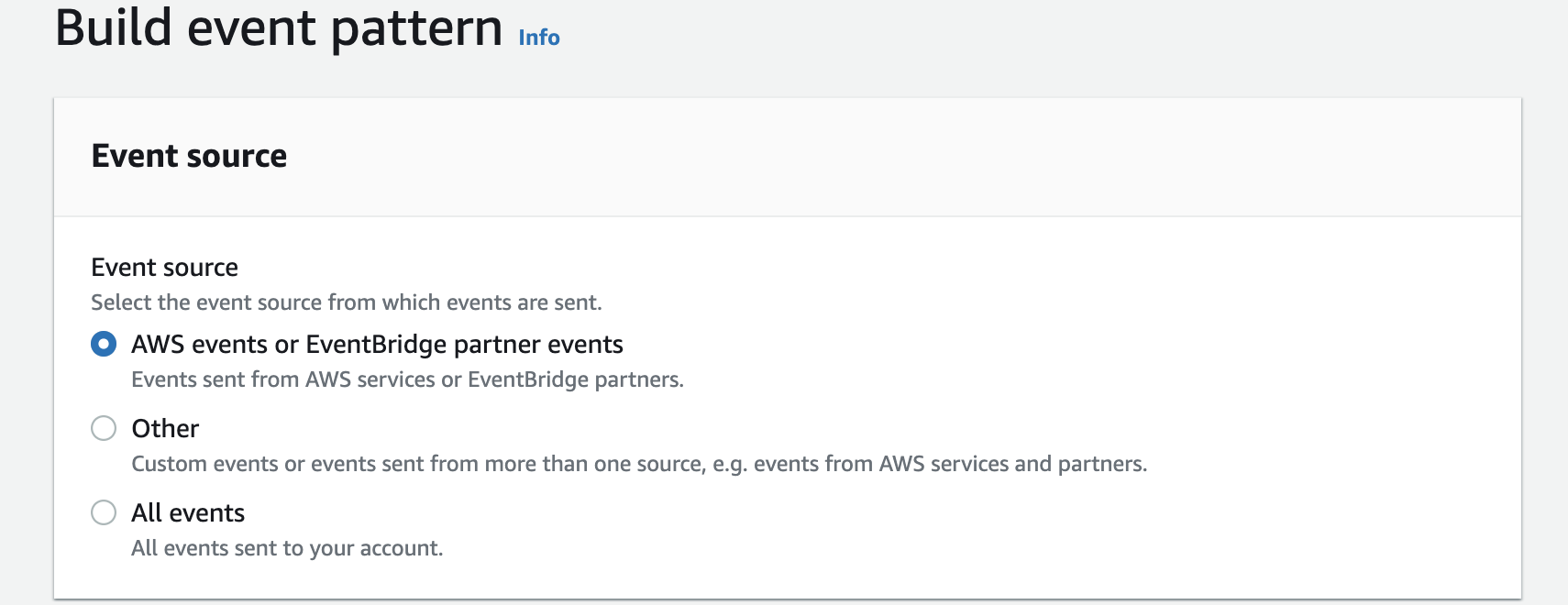
Task: Select AWS events or EventBridge partner events radio
Action: point(104,345)
